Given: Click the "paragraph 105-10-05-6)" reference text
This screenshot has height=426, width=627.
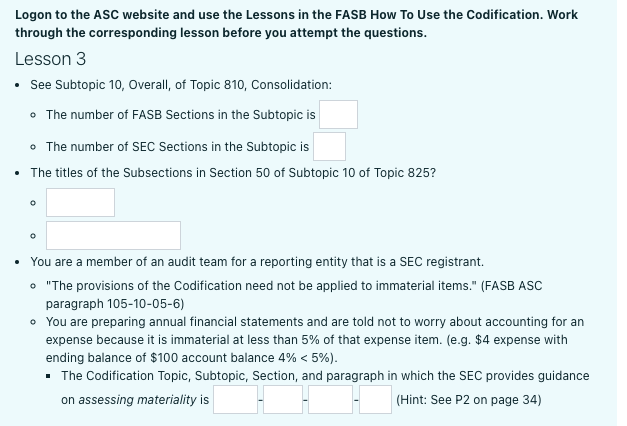Looking at the screenshot, I should tap(115, 304).
